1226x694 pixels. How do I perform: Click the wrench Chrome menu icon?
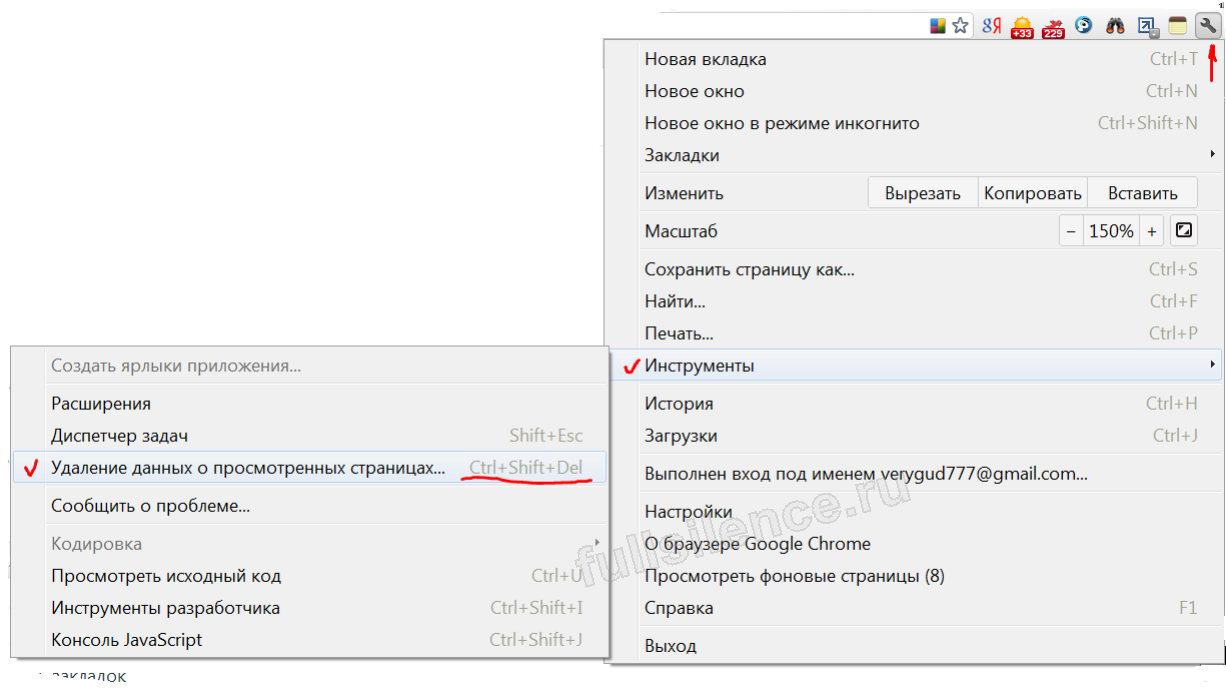click(x=1207, y=26)
